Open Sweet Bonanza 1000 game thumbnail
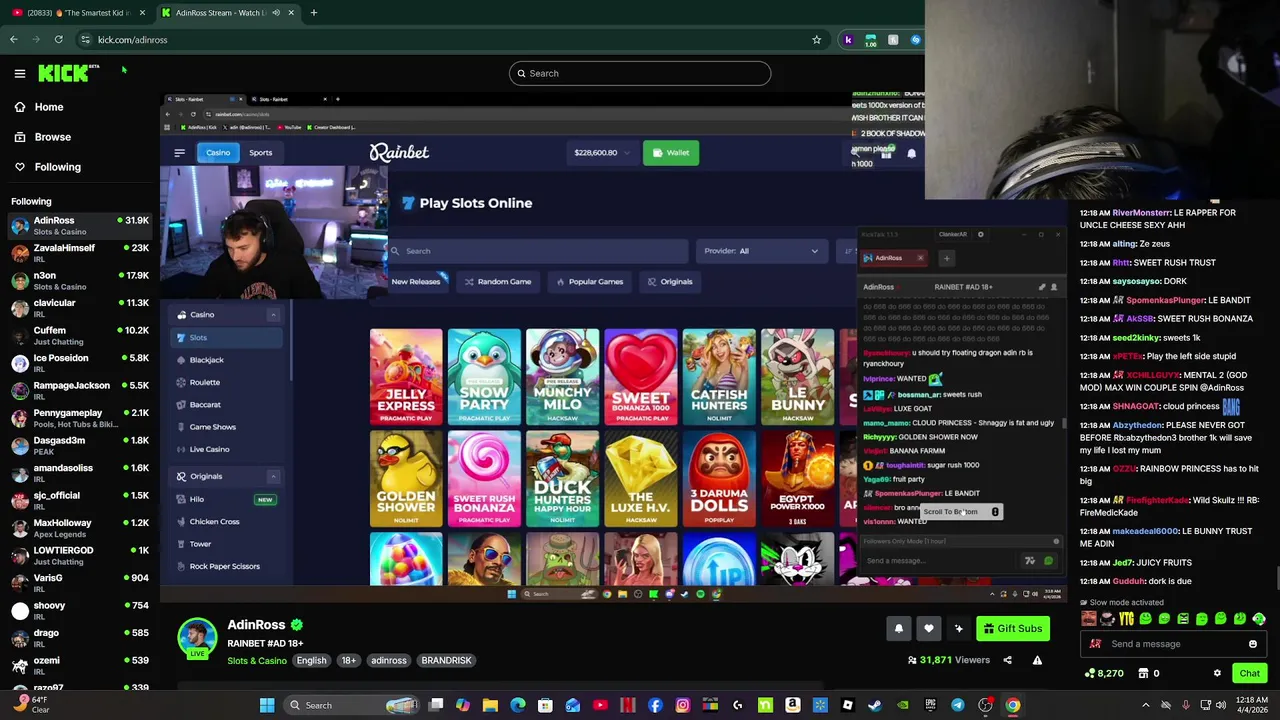This screenshot has height=720, width=1280. (641, 377)
